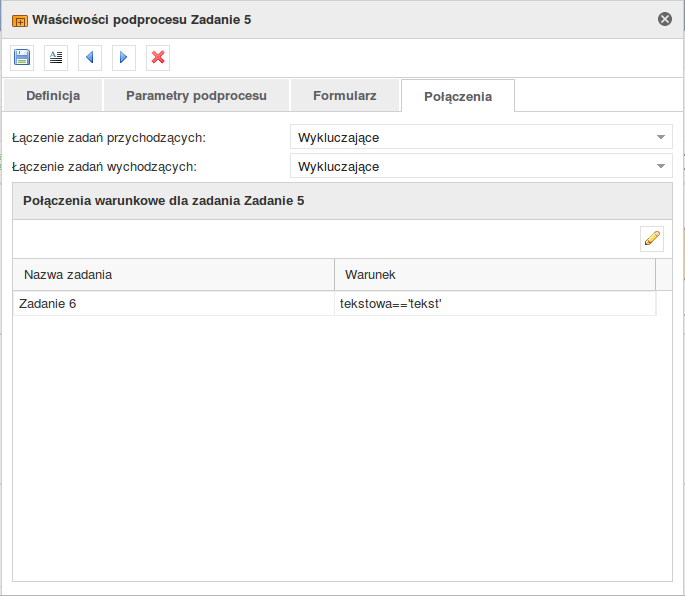
Task: Click the Połączenia tab
Action: tap(458, 96)
